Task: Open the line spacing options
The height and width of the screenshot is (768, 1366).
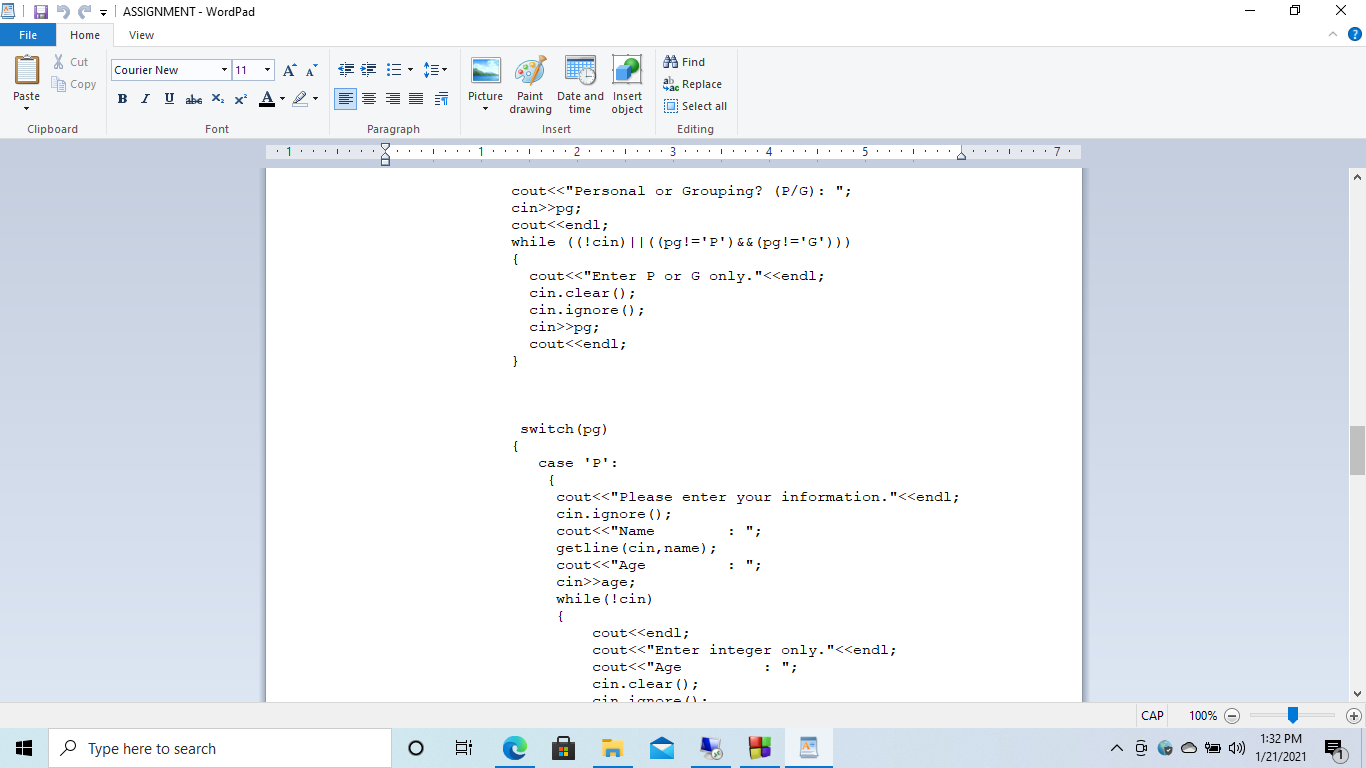Action: (x=435, y=70)
